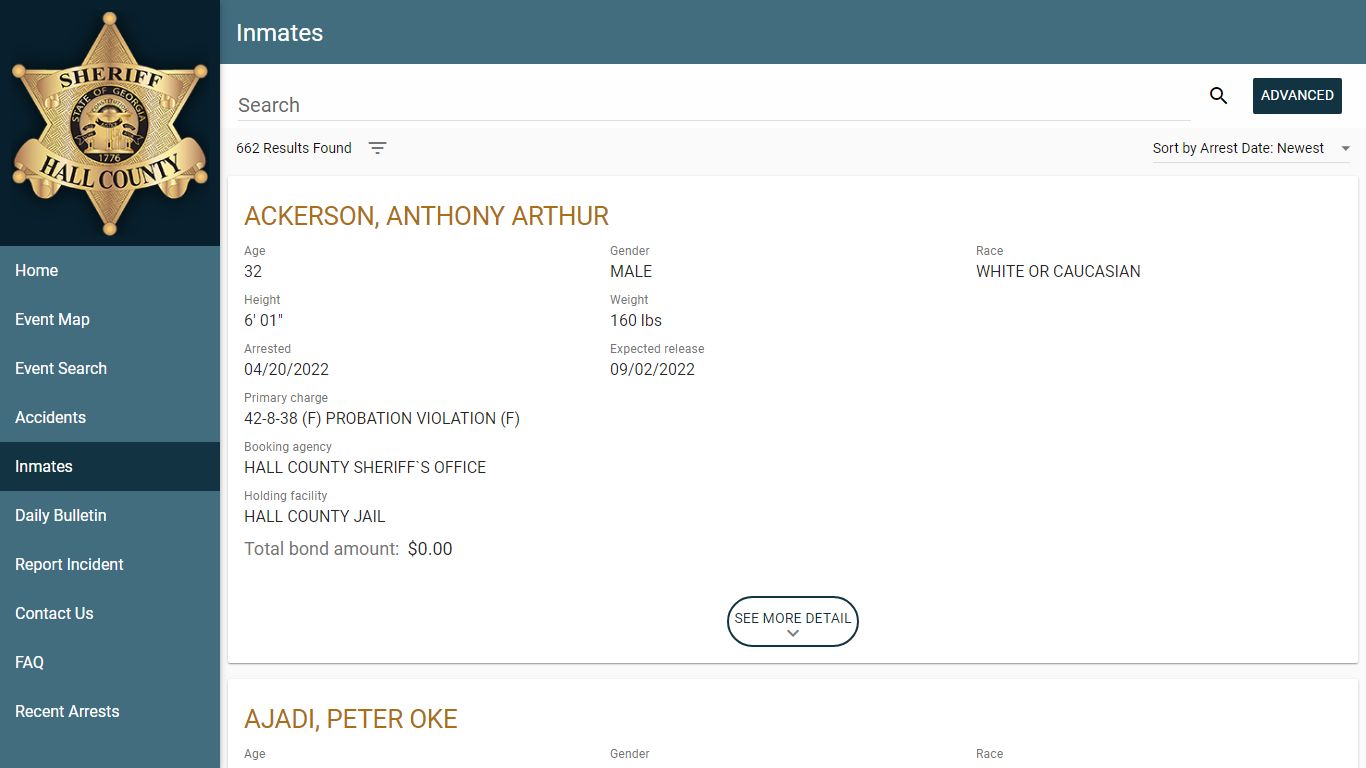
Task: Open inmate record Ackerson, Anthony Arthur
Action: pos(426,216)
